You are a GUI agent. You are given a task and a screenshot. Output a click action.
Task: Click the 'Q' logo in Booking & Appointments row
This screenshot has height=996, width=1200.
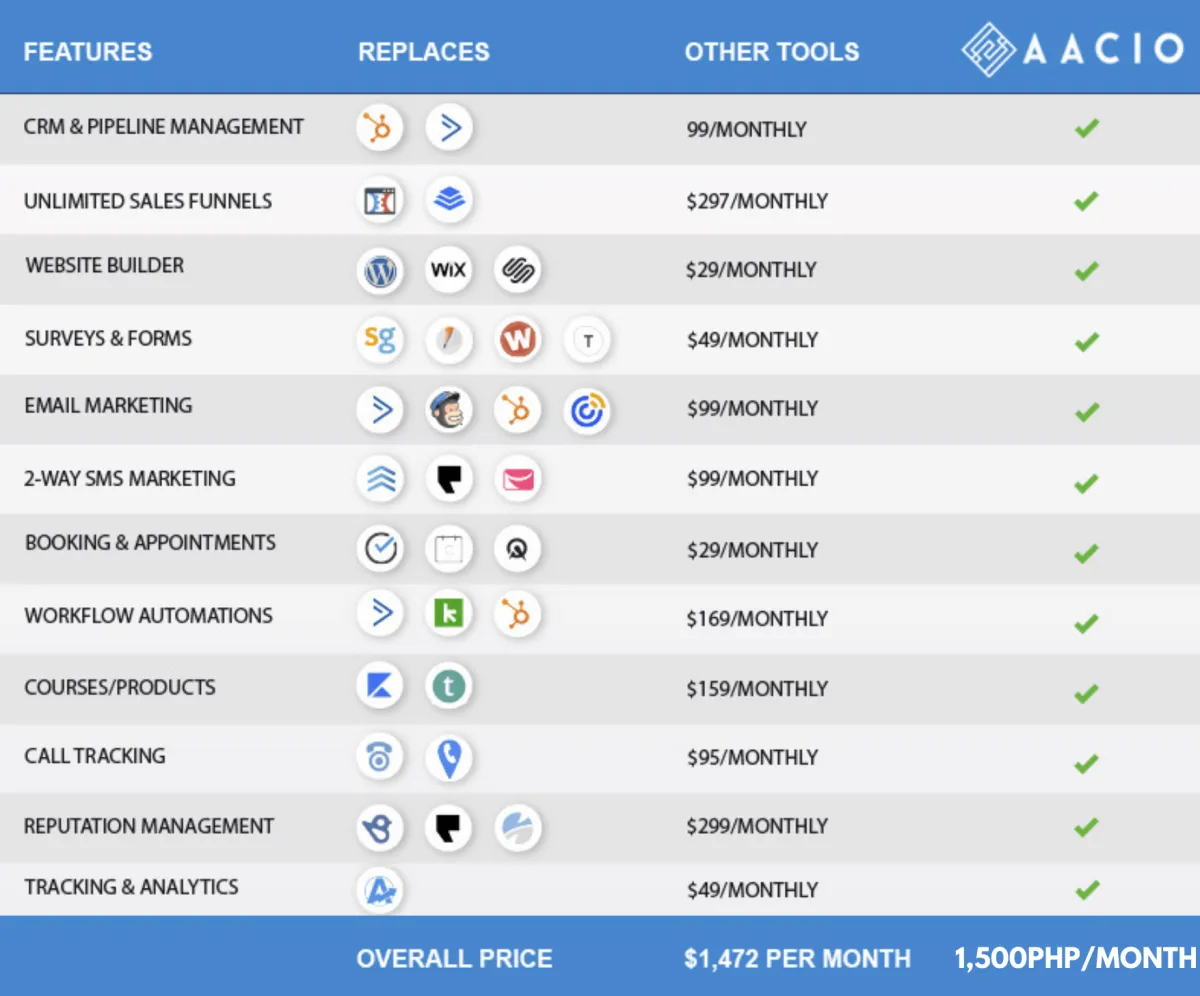pos(518,549)
